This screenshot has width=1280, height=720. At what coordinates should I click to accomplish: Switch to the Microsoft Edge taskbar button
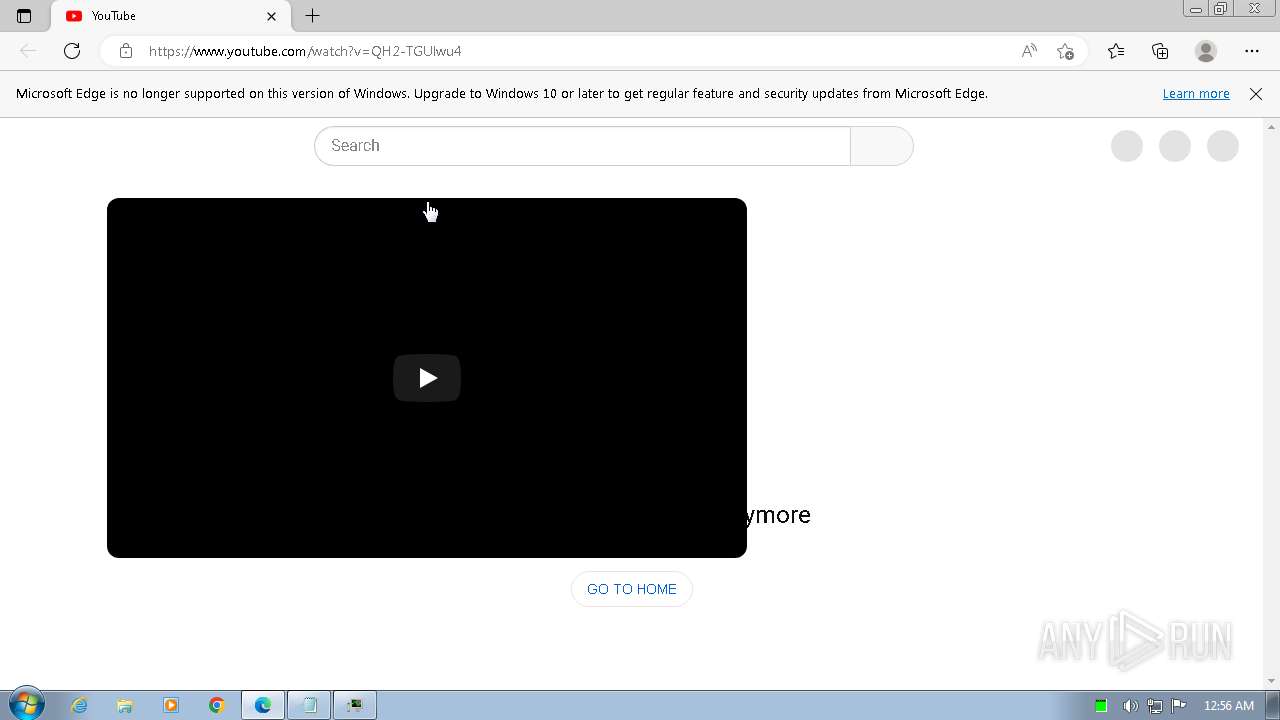coord(263,705)
